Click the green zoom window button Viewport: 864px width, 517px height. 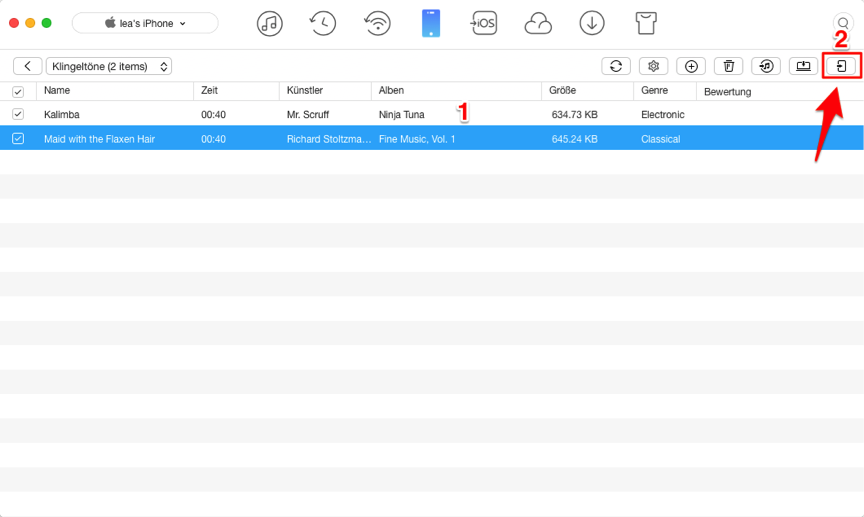[47, 23]
